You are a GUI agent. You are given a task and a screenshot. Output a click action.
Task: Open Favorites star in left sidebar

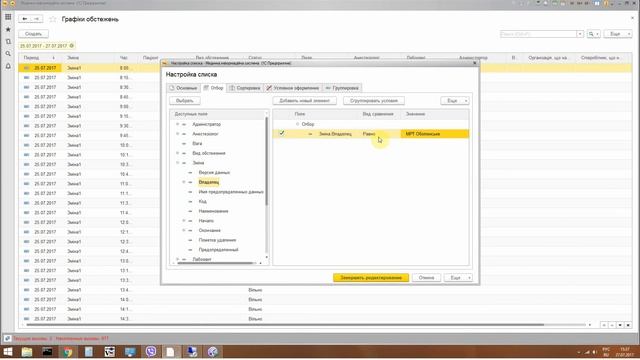(x=8, y=29)
